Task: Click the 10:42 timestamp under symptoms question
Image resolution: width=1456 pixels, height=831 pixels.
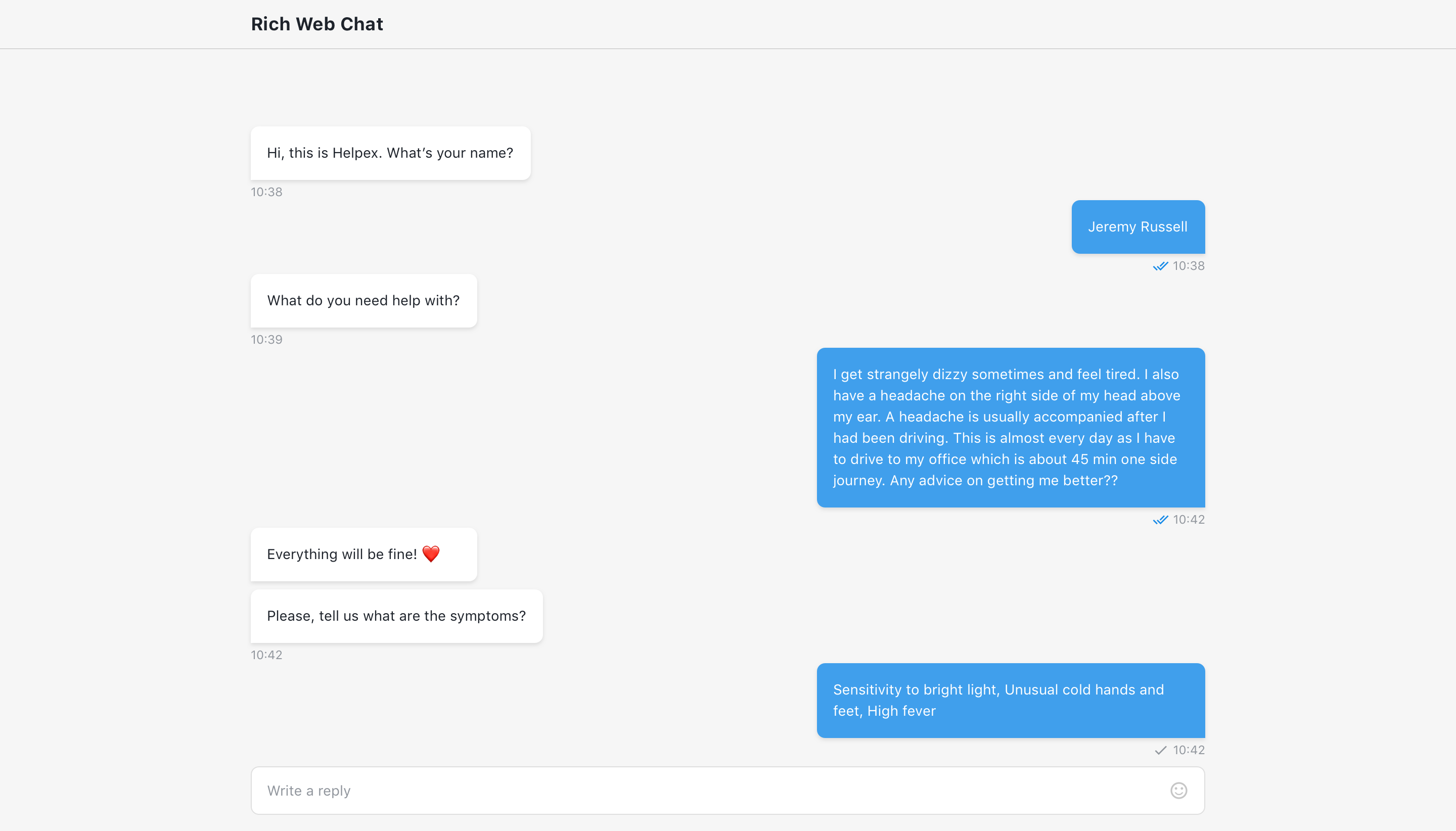Action: [266, 655]
